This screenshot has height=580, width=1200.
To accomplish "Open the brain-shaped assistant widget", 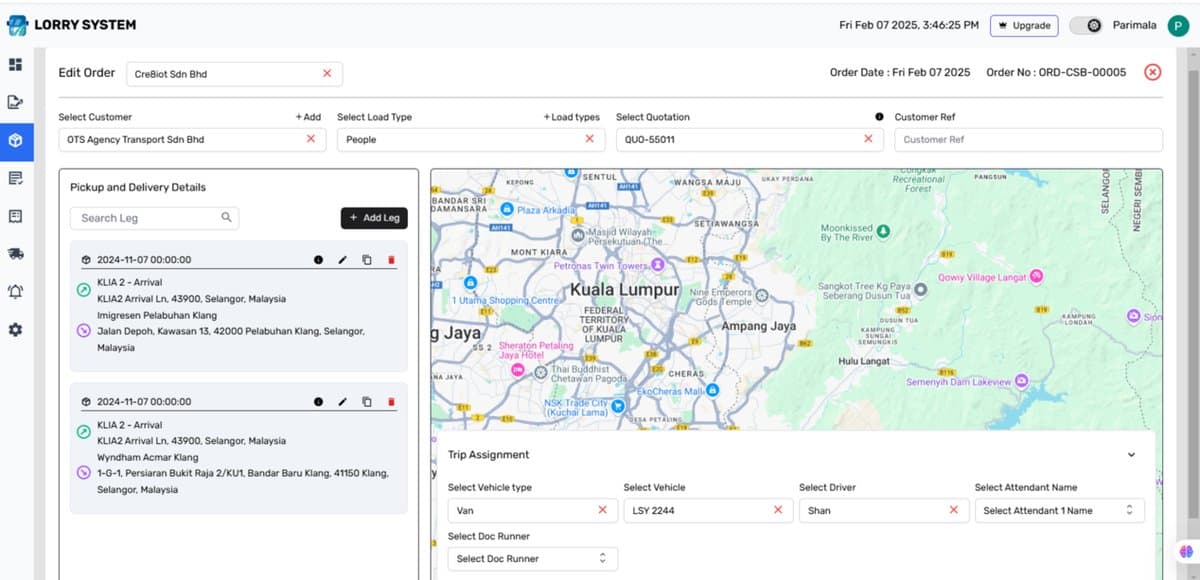I will click(1186, 551).
